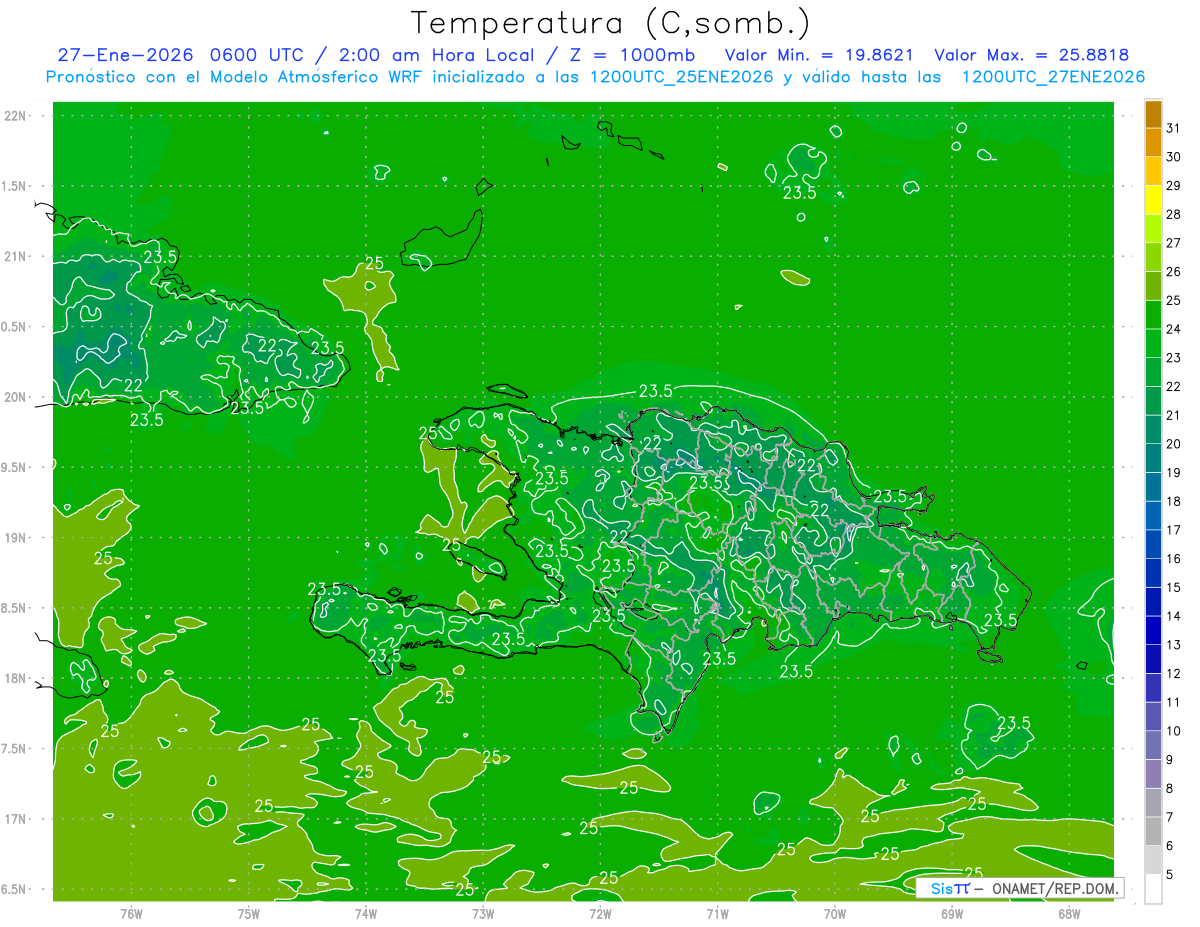Click the 20N latitude axis label
Screen dimensions: 1200x927
(16, 397)
